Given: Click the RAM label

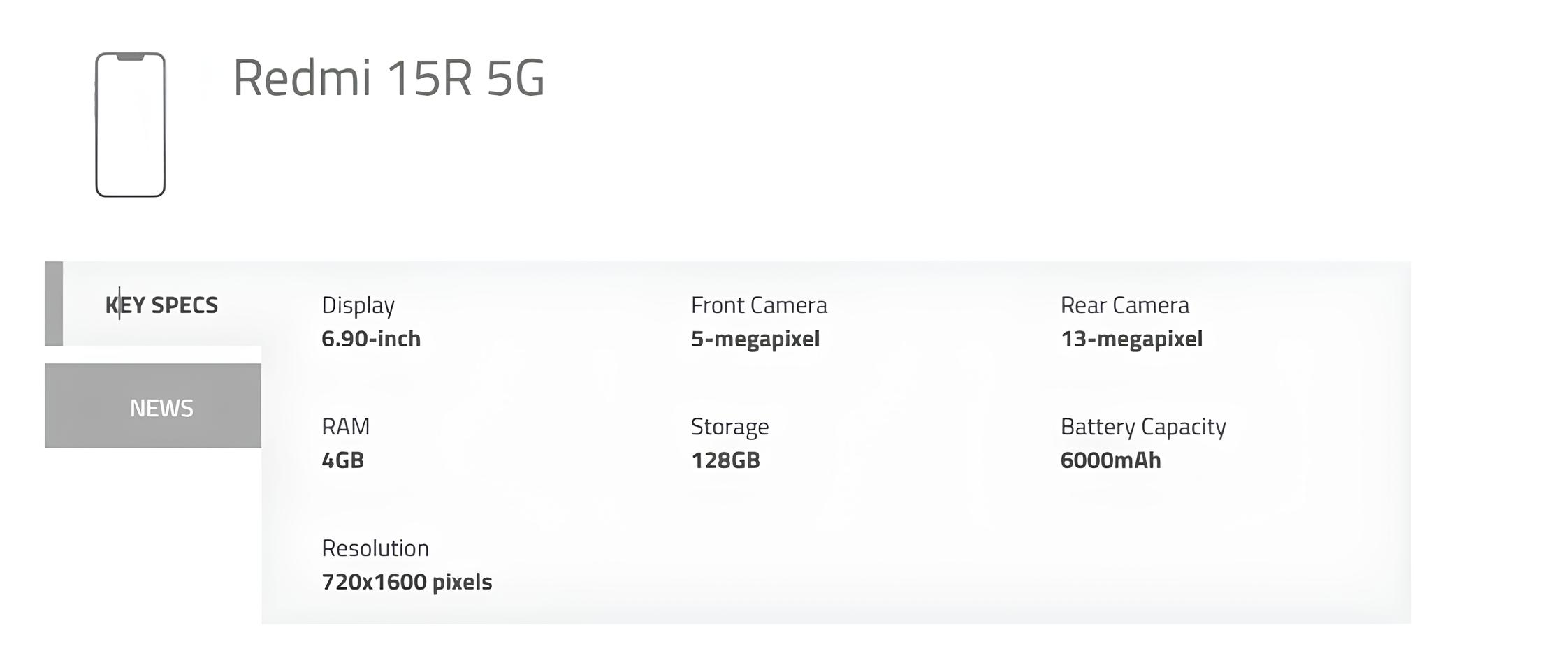Looking at the screenshot, I should [345, 425].
